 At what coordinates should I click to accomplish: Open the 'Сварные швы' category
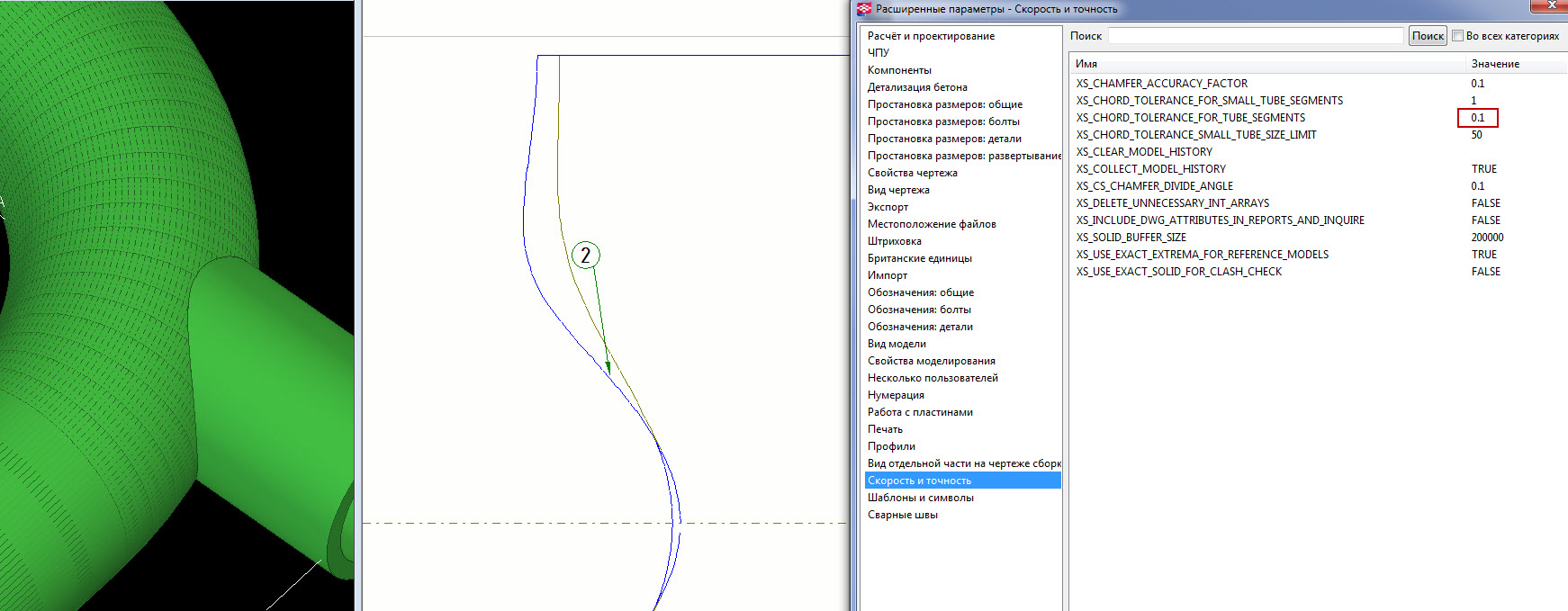pyautogui.click(x=902, y=515)
